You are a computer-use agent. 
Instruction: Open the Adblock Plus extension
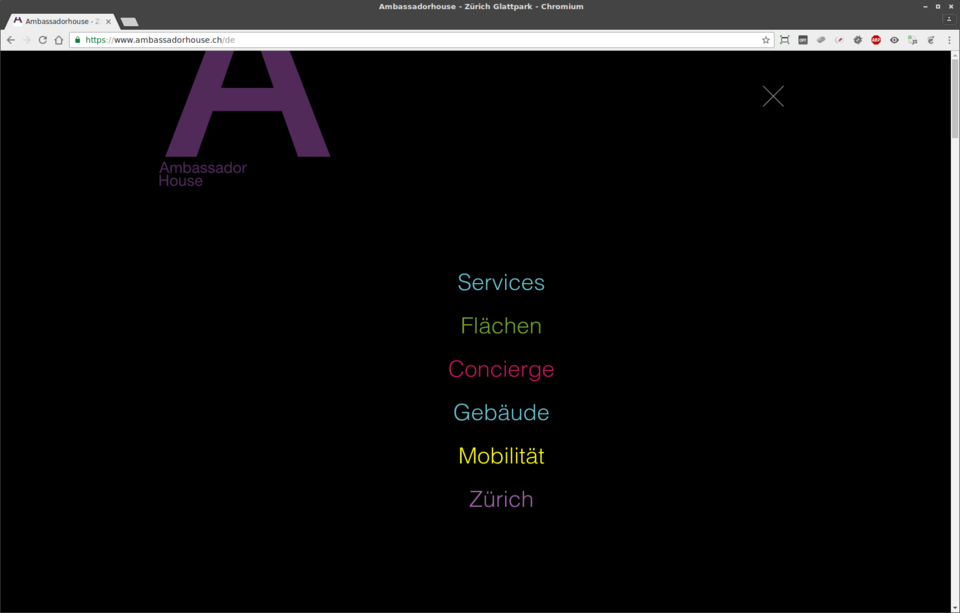876,40
